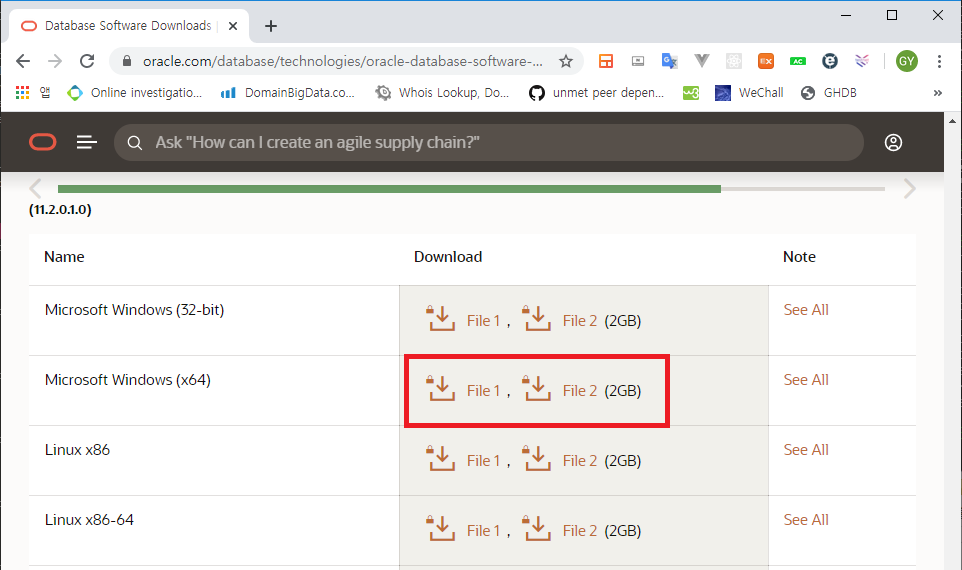Click File 1 text link for Windows x64
Image resolution: width=962 pixels, height=570 pixels.
point(483,391)
